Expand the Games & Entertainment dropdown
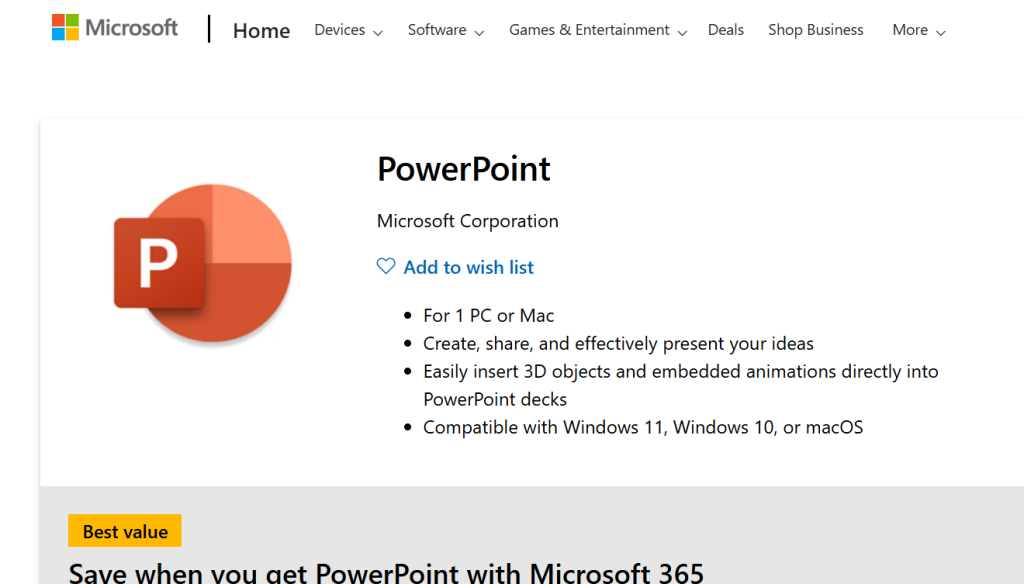The width and height of the screenshot is (1024, 584). pos(683,33)
